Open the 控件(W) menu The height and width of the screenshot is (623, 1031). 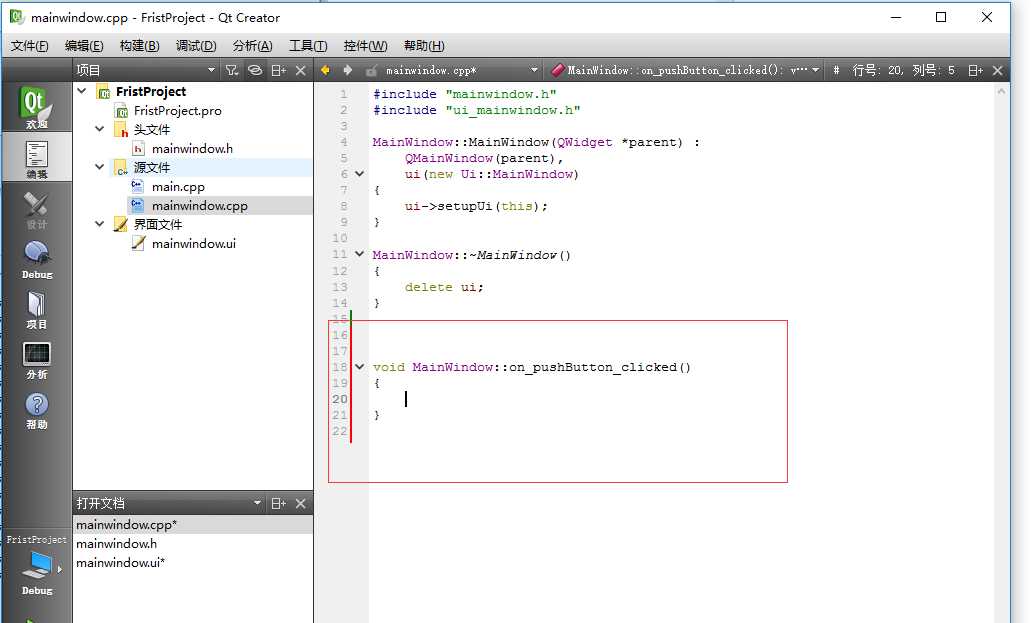tap(366, 45)
